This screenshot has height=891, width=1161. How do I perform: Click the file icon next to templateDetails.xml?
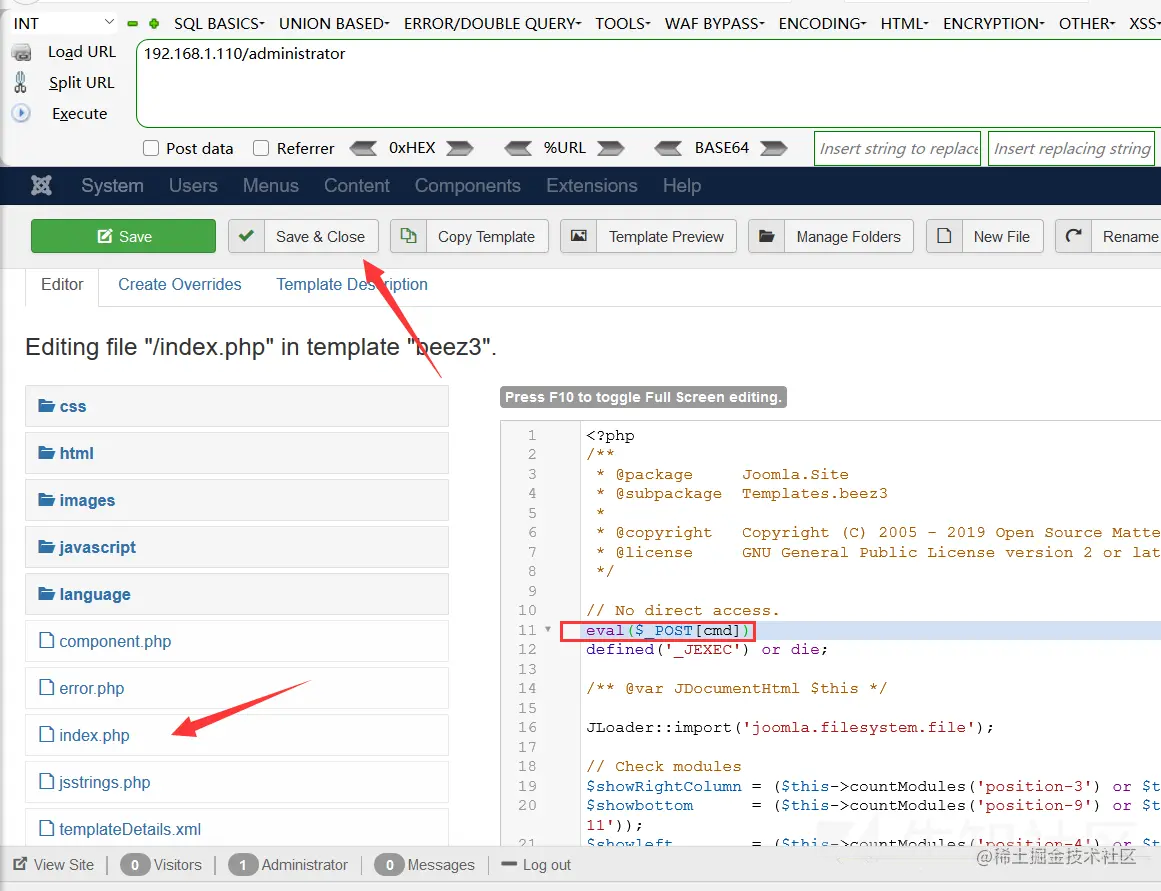(47, 828)
